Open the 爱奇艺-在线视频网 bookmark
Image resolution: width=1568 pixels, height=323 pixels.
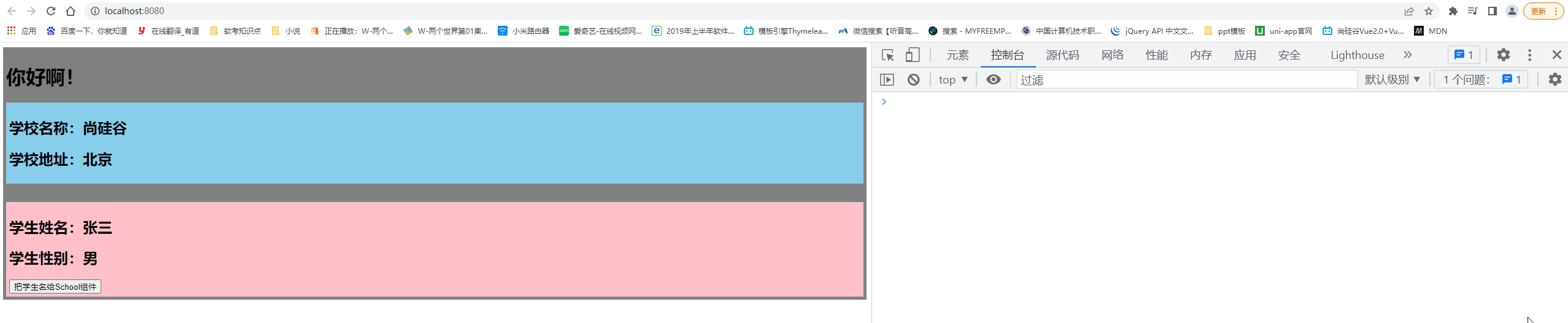click(601, 31)
